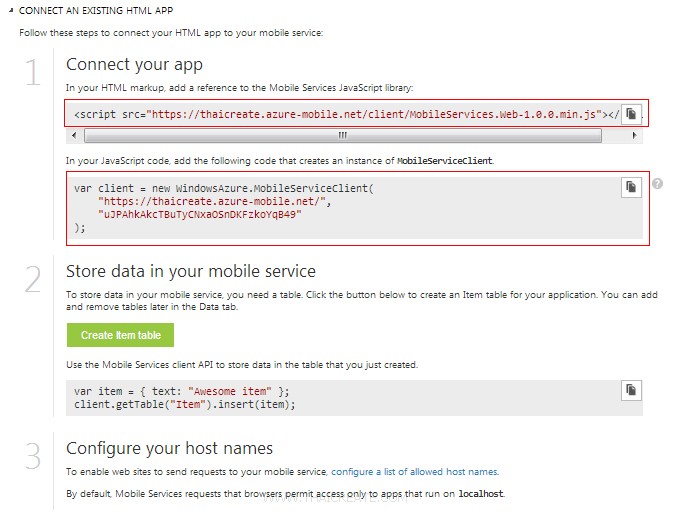The height and width of the screenshot is (523, 673).
Task: Copy the script src reference code
Action: (x=631, y=114)
